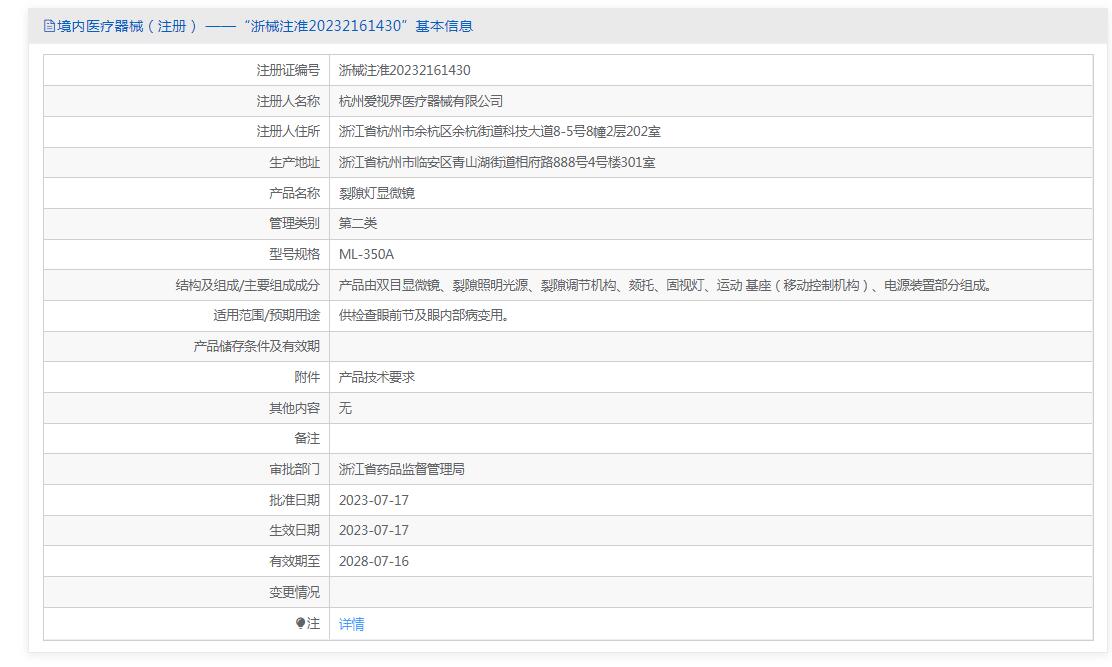Select attachment value 产品技术要求
Viewport: 1112px width, 667px height.
[x=377, y=377]
